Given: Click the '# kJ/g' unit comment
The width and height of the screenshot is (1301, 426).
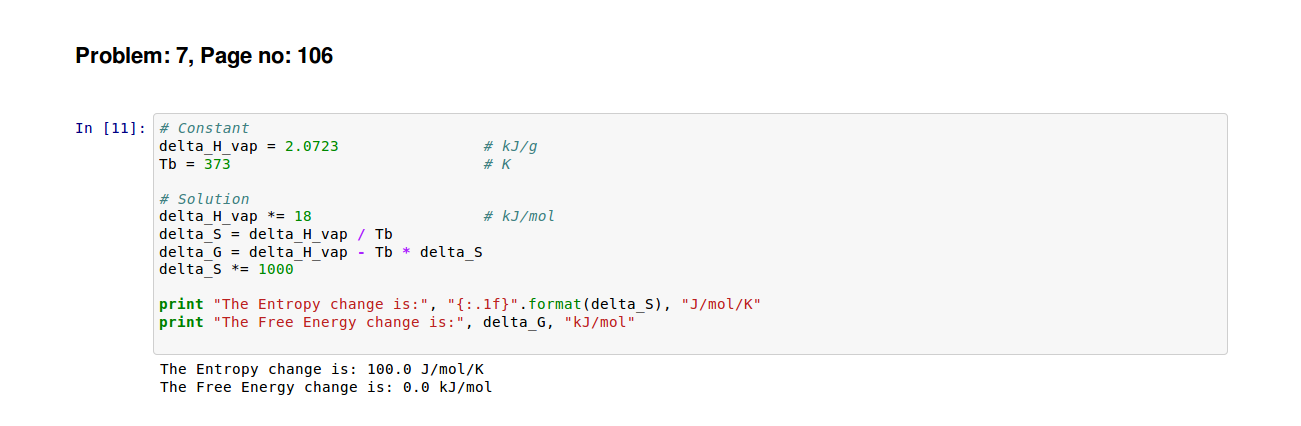Looking at the screenshot, I should [510, 146].
